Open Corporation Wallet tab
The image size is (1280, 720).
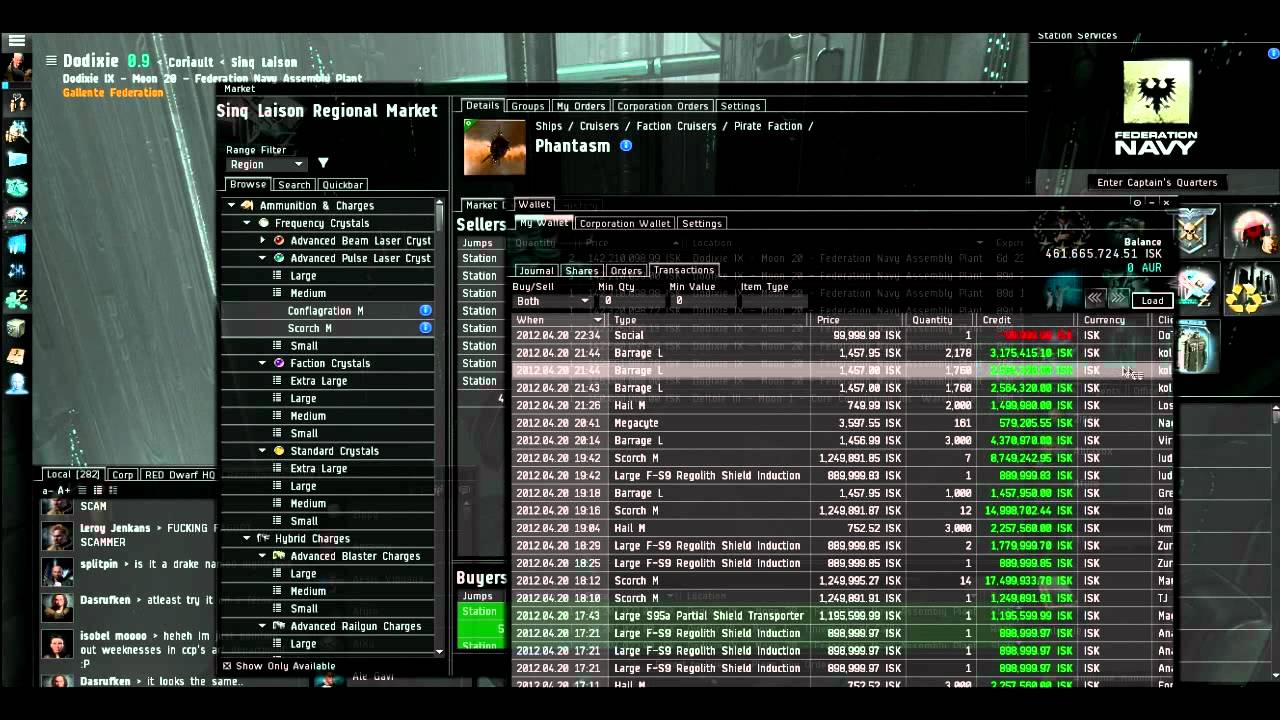(625, 224)
